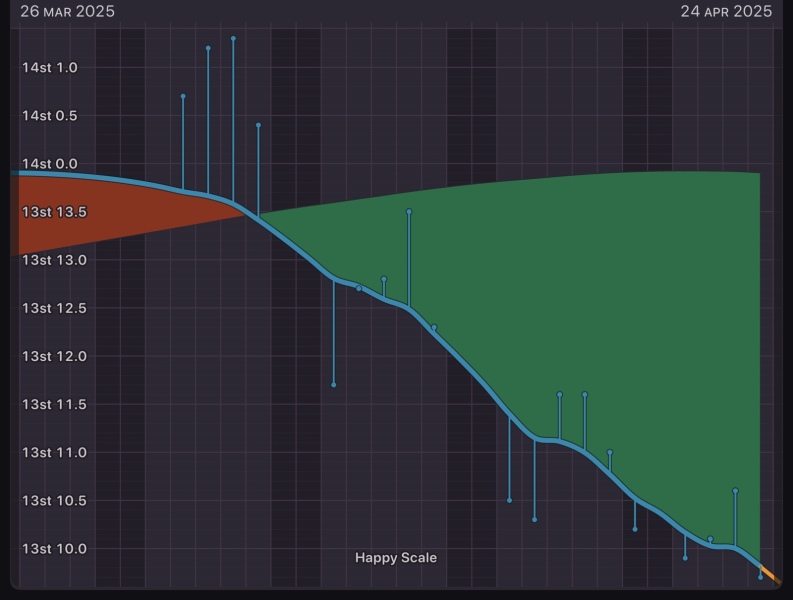Tap the late weigh-in point near 13st 10.6
Screen dimensions: 793x600
(x=735, y=491)
